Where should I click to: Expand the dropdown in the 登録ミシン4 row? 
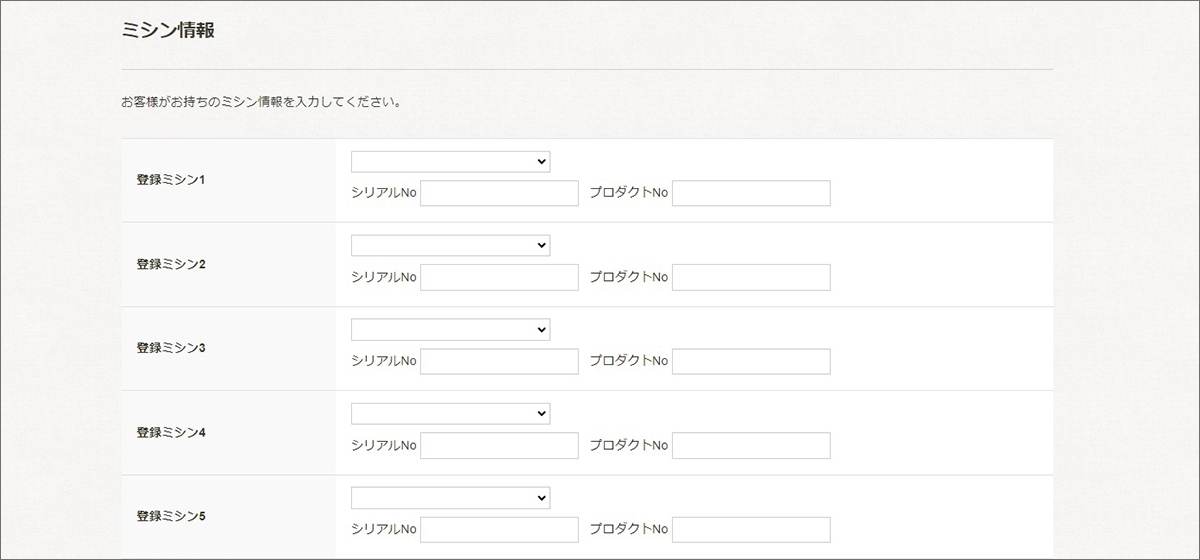click(x=450, y=414)
